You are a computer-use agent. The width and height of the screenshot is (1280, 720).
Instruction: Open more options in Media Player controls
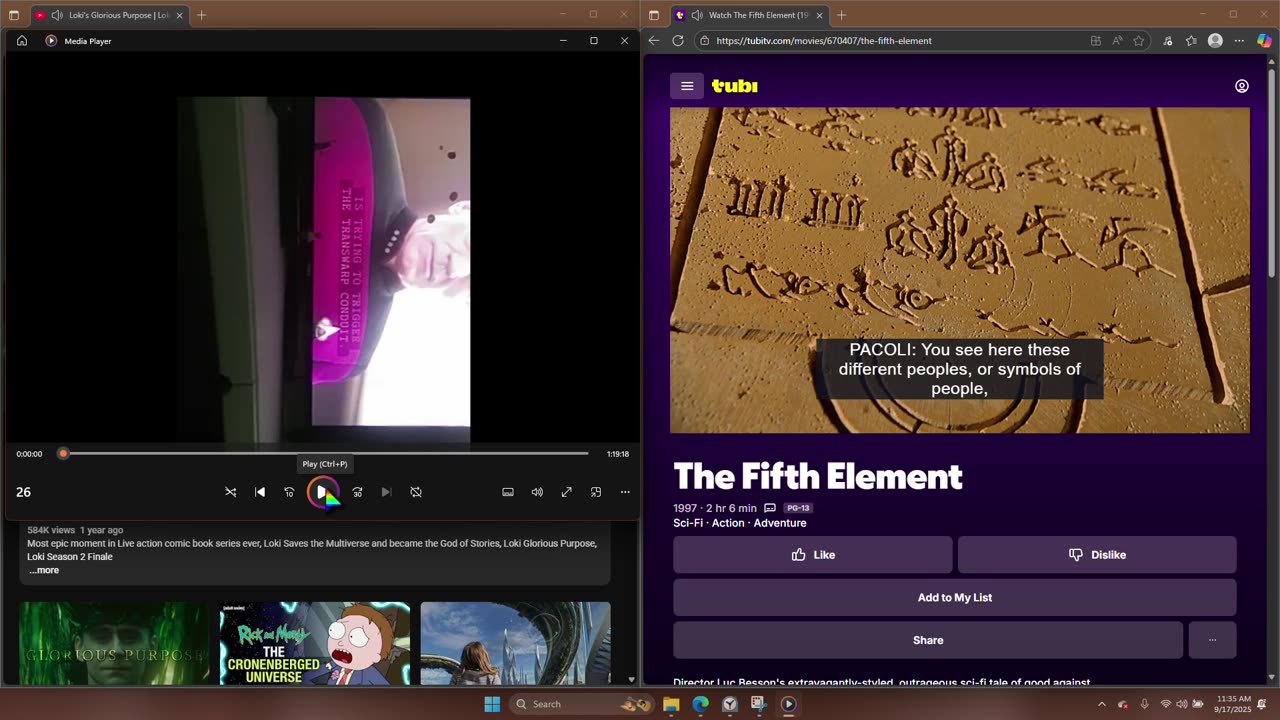point(625,492)
